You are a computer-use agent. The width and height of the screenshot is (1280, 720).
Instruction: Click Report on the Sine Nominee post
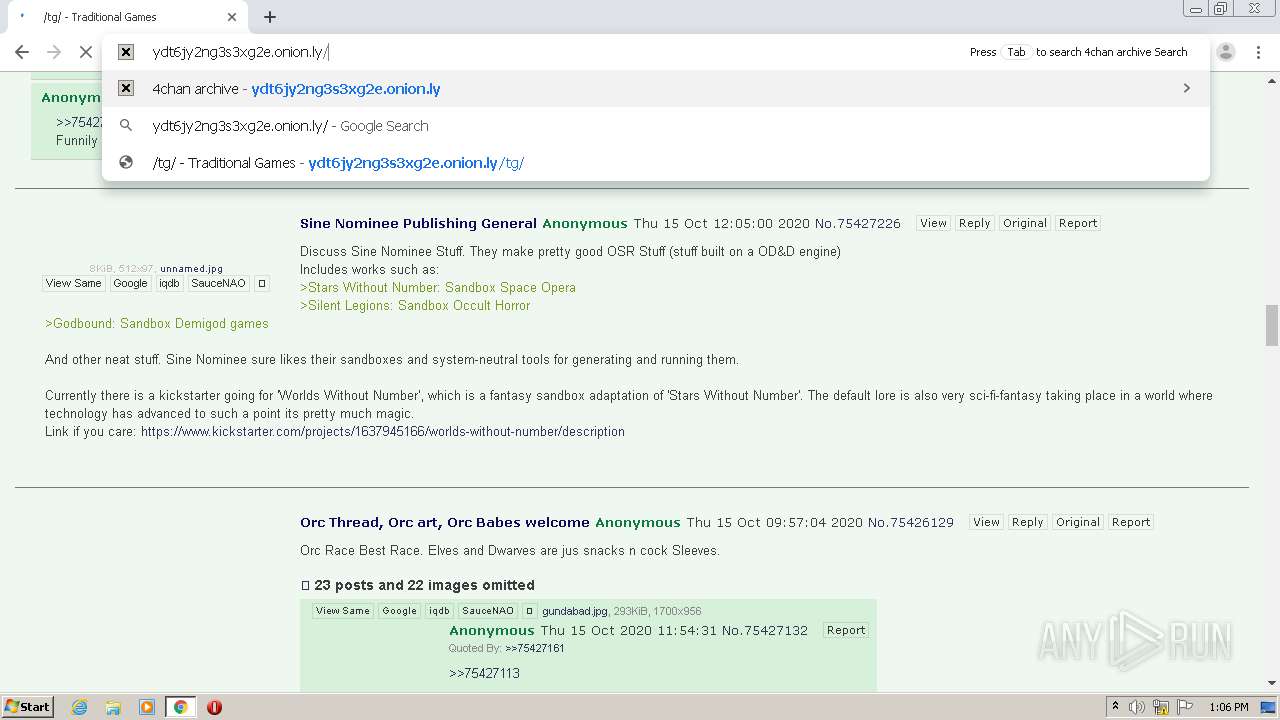pos(1078,223)
